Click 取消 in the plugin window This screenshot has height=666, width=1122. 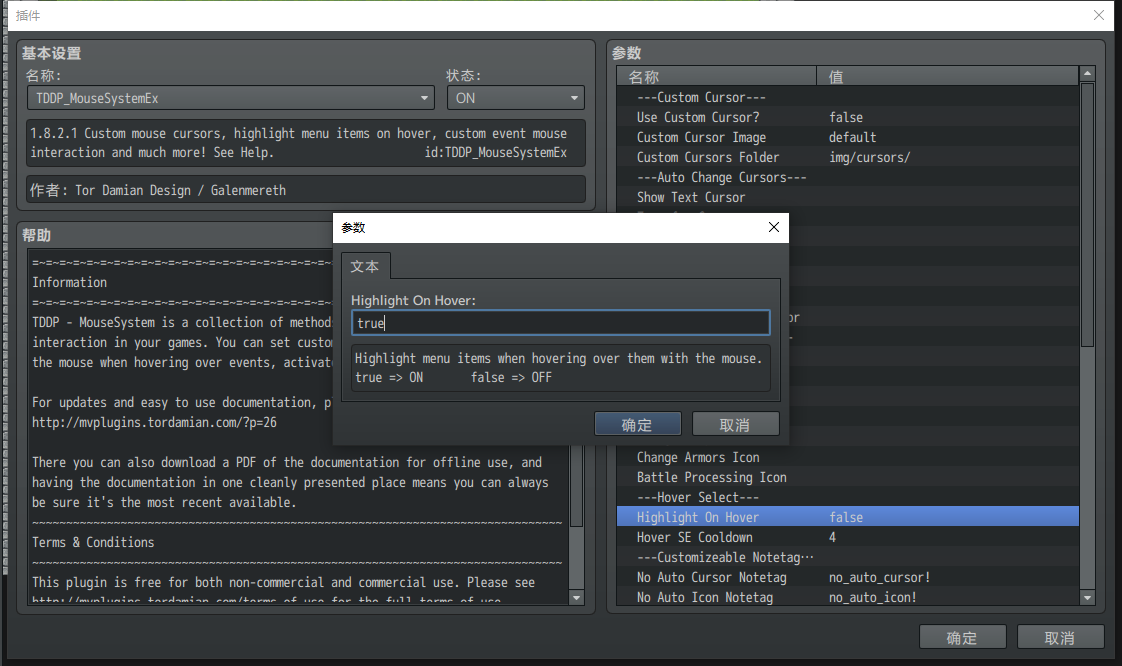[x=1060, y=637]
